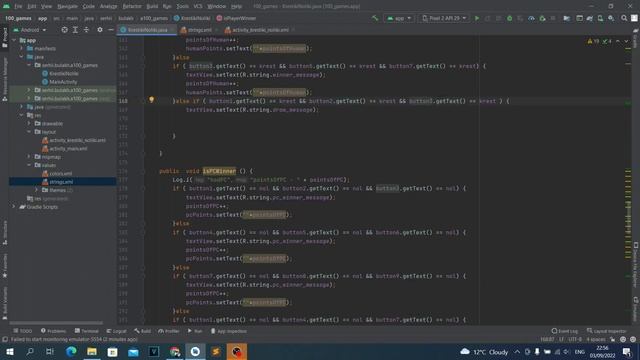The width and height of the screenshot is (640, 360).
Task: Click the Windows Start button
Action: [9, 351]
